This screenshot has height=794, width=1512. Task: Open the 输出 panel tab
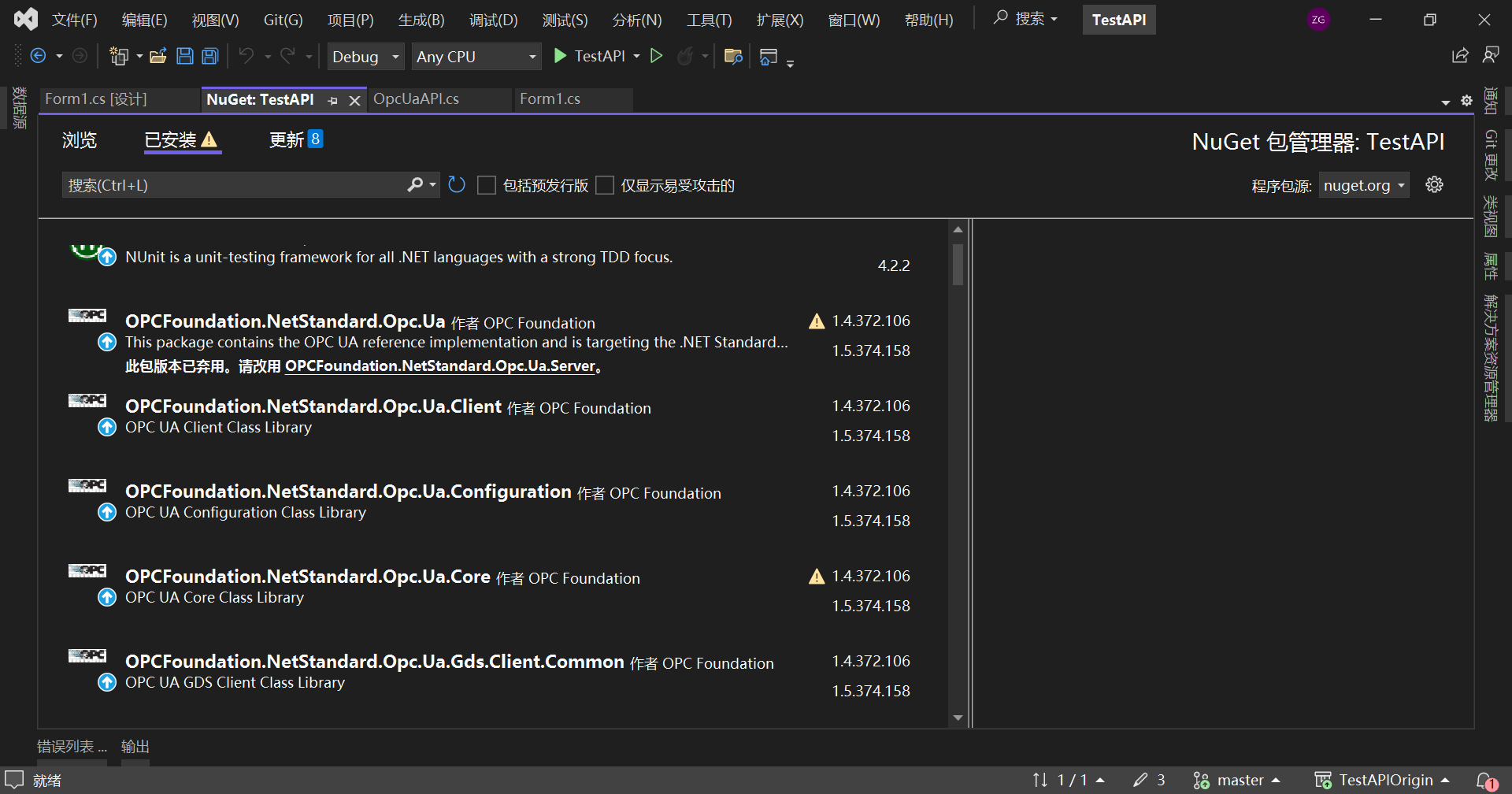tap(135, 747)
